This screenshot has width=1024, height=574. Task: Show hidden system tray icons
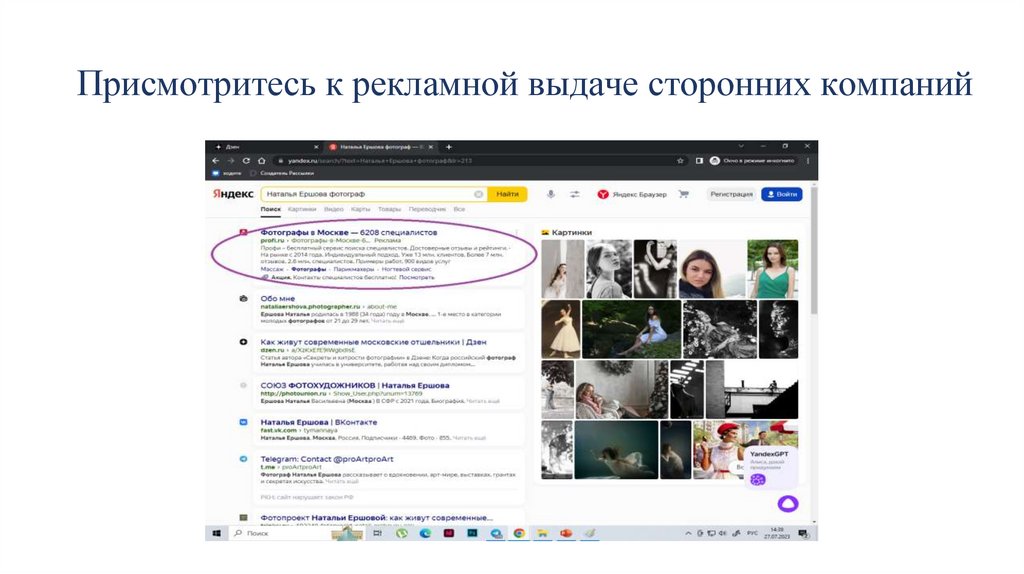coord(688,534)
